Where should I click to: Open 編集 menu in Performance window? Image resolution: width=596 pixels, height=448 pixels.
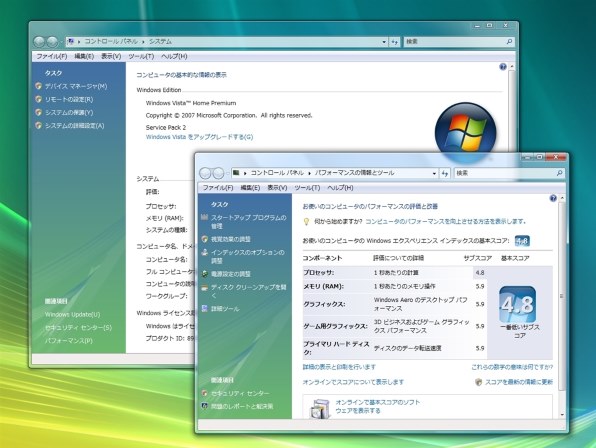tap(250, 188)
